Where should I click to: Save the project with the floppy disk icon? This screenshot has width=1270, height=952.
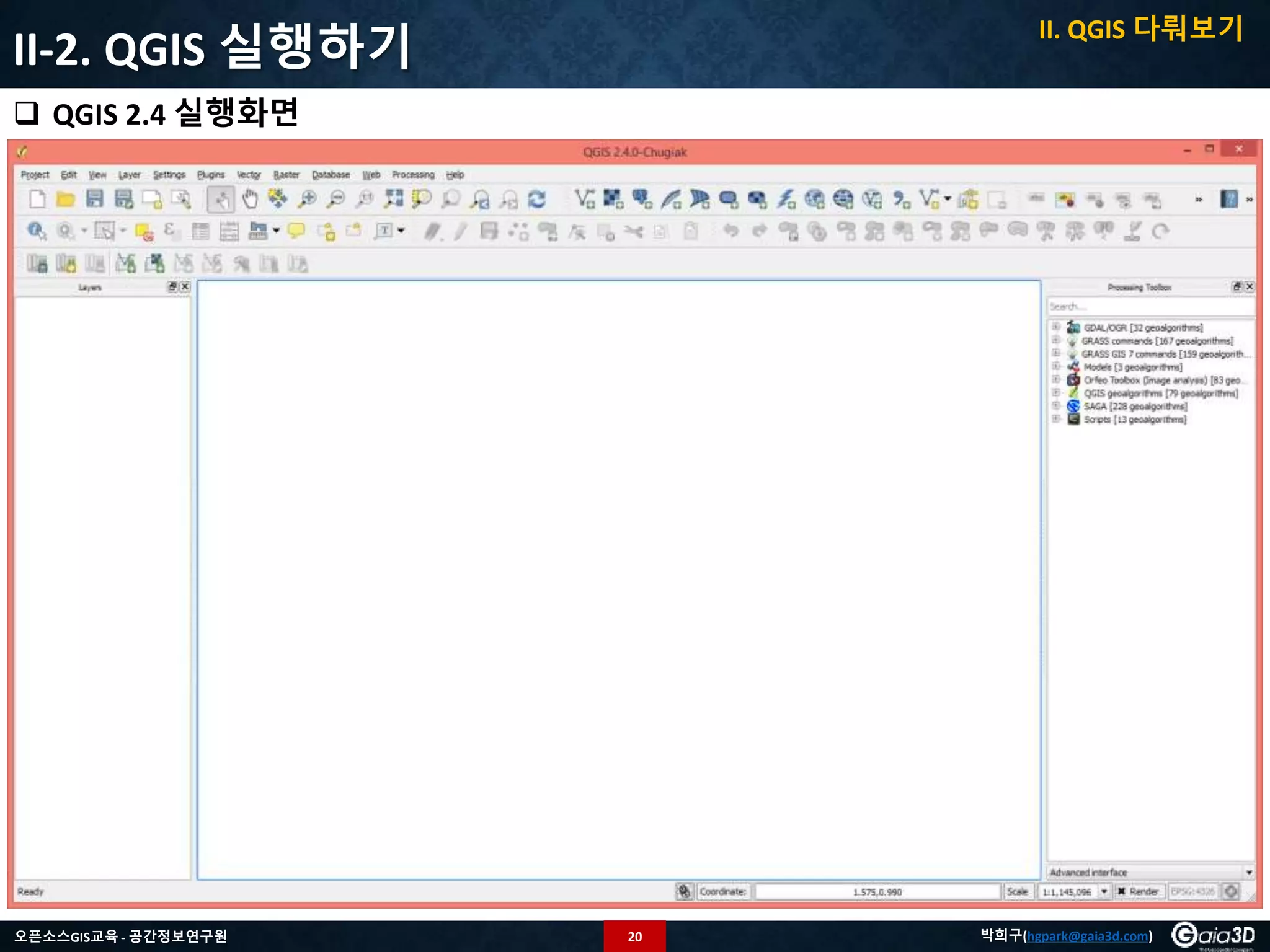click(x=94, y=199)
